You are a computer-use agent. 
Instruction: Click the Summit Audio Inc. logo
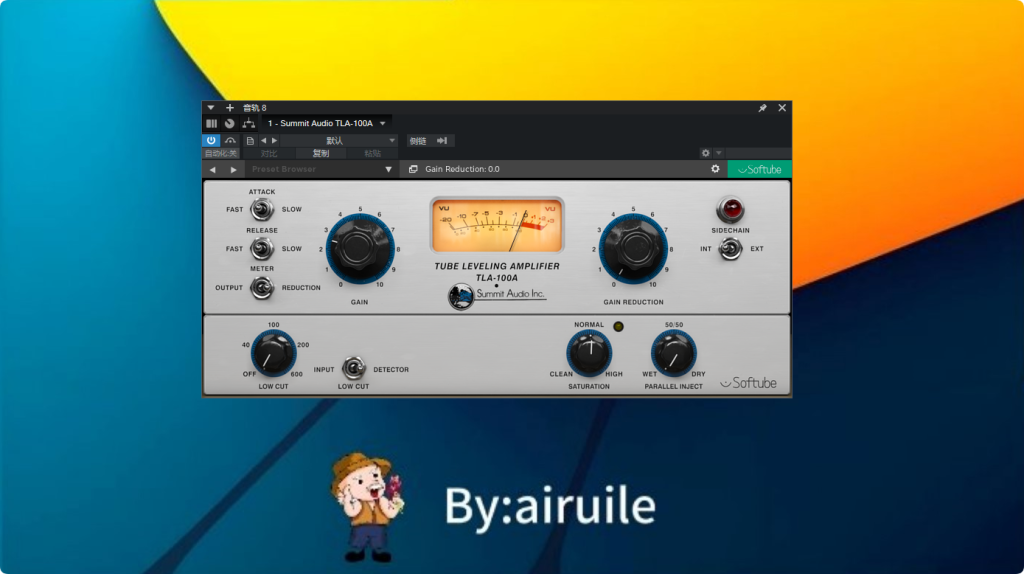point(497,296)
